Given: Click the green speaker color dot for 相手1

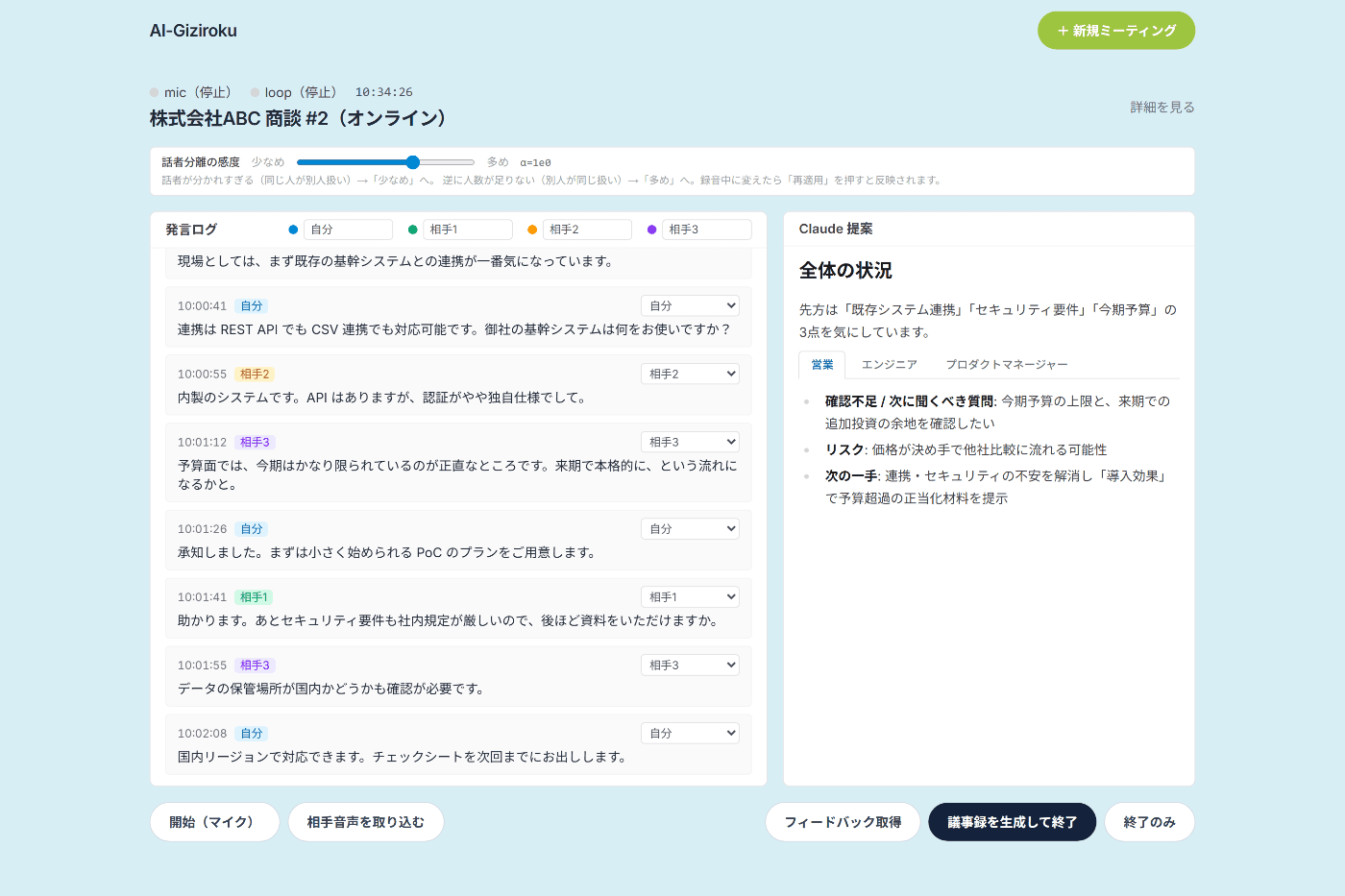Looking at the screenshot, I should [x=413, y=230].
